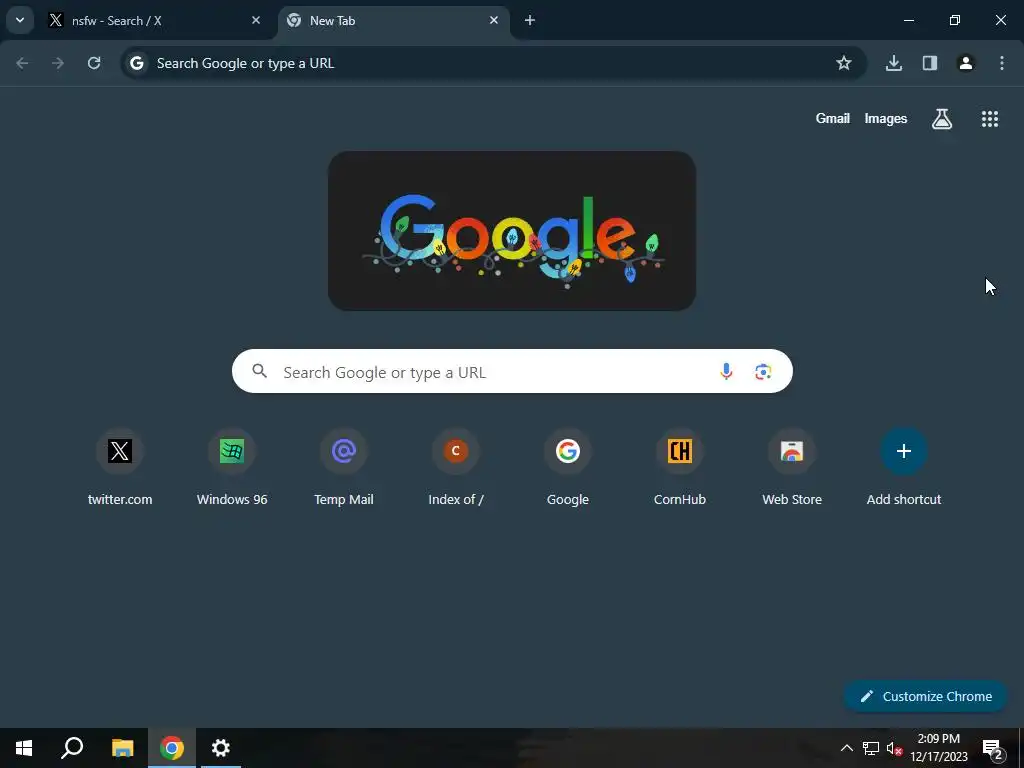This screenshot has height=768, width=1024.
Task: Close the New Tab tab
Action: pos(494,20)
